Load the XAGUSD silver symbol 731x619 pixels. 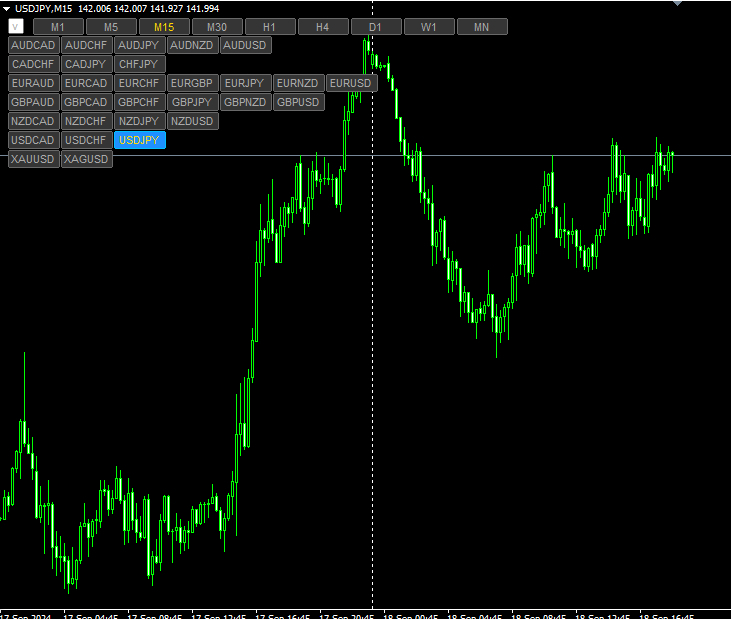86,159
